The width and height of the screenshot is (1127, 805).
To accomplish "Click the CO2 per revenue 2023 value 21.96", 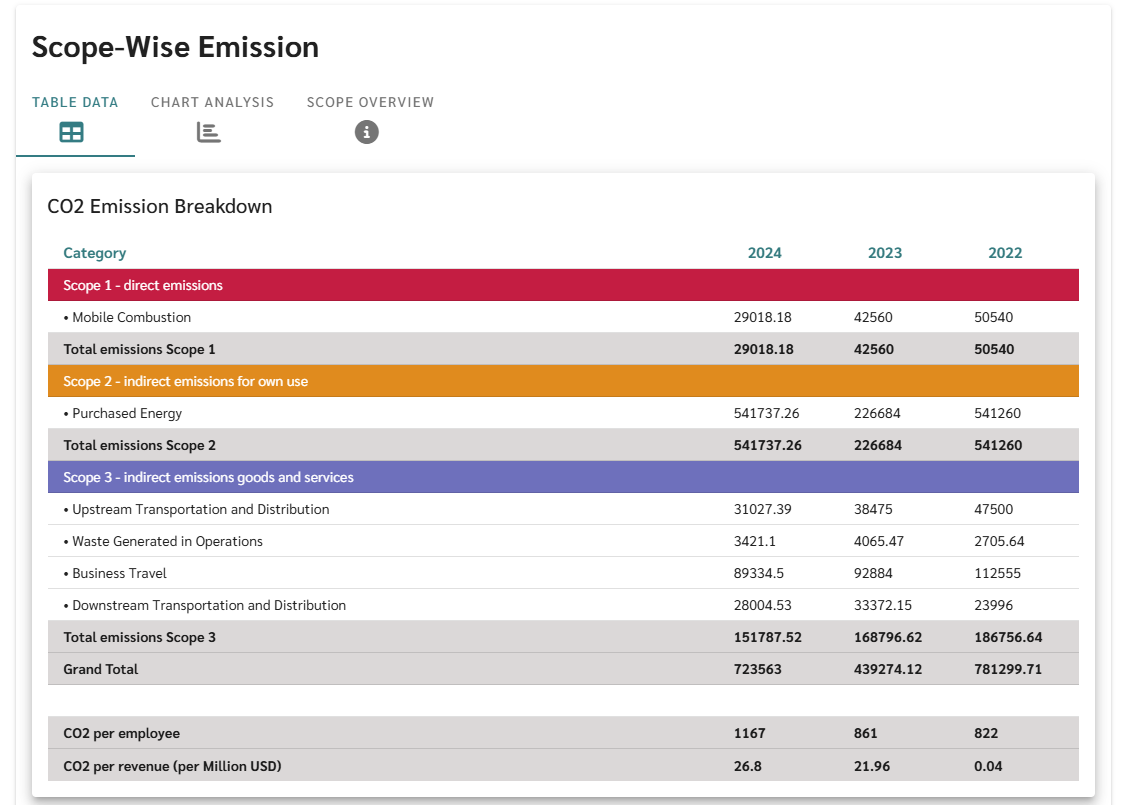I will (x=872, y=766).
